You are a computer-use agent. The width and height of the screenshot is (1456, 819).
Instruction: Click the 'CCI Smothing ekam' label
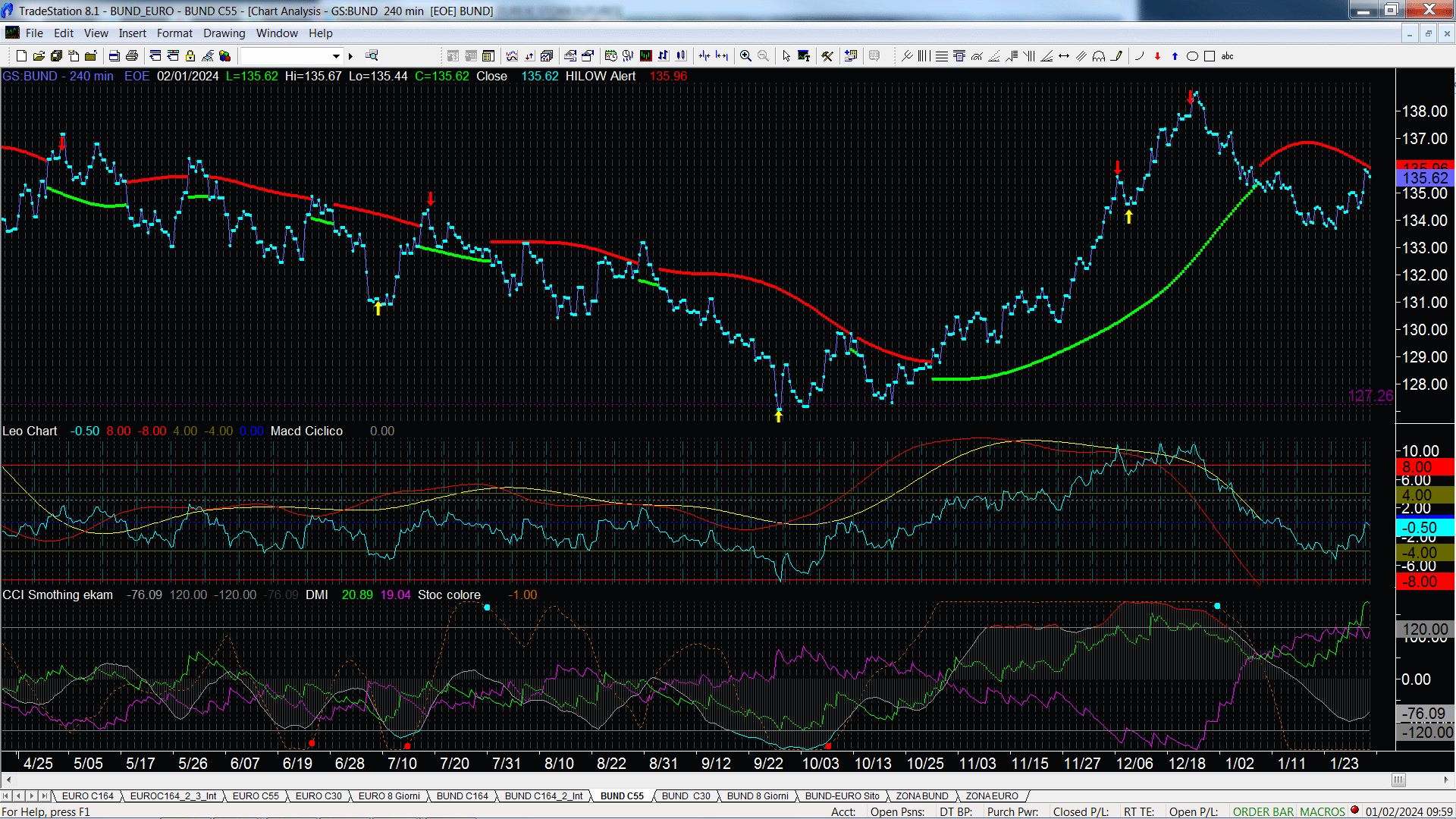pos(58,595)
